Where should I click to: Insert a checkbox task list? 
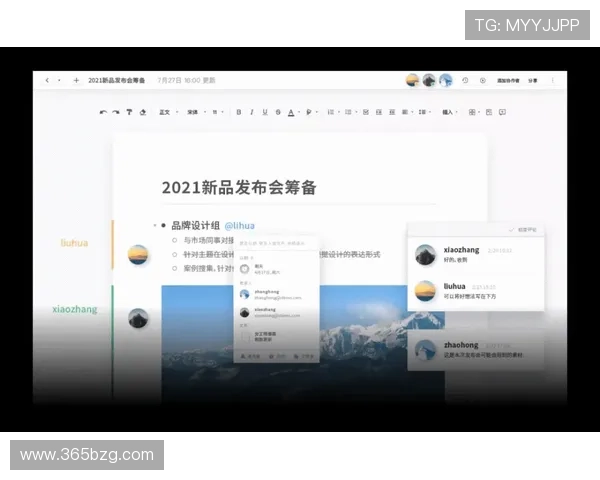366,112
